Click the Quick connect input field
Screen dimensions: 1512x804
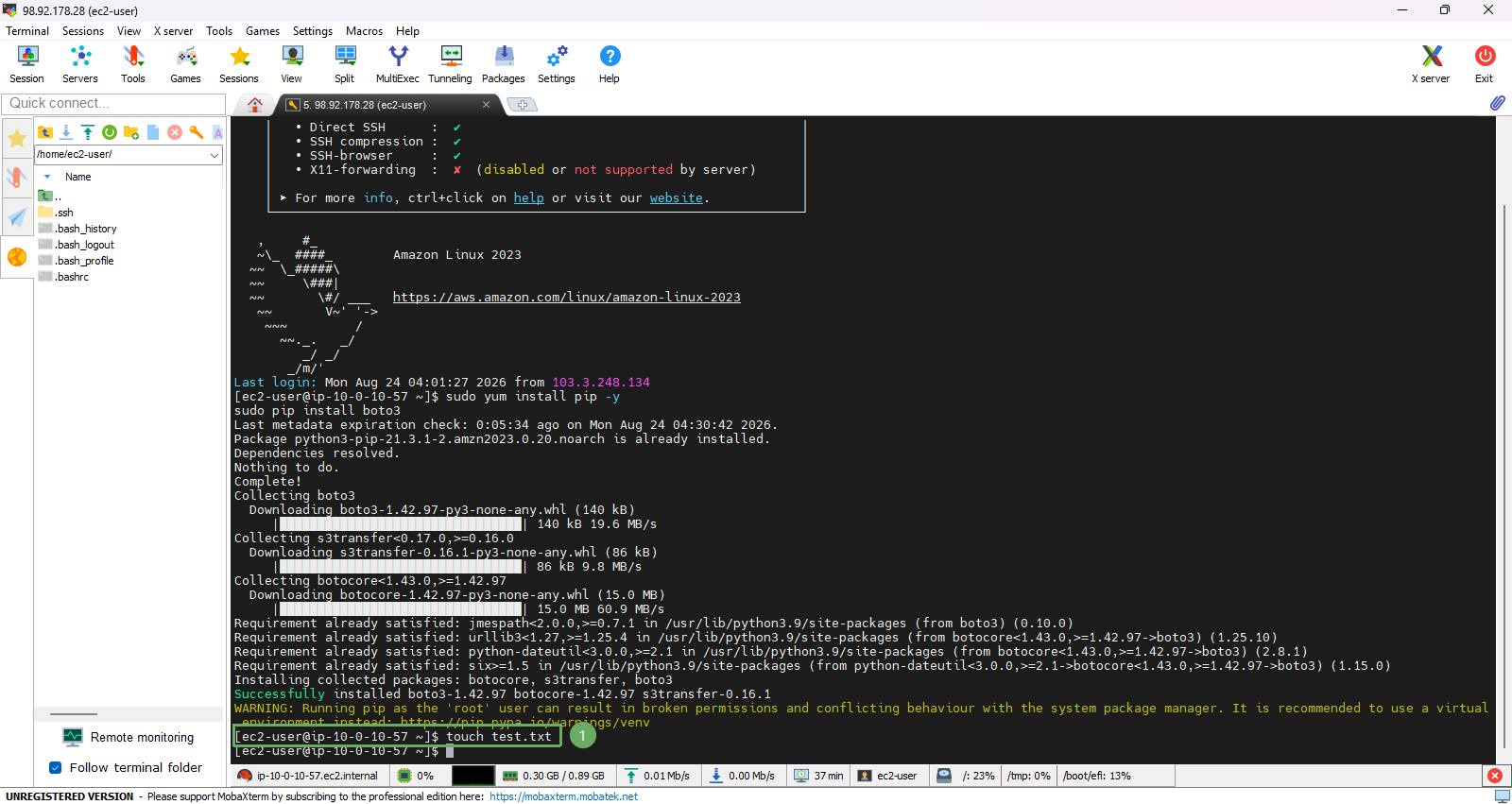pyautogui.click(x=113, y=103)
